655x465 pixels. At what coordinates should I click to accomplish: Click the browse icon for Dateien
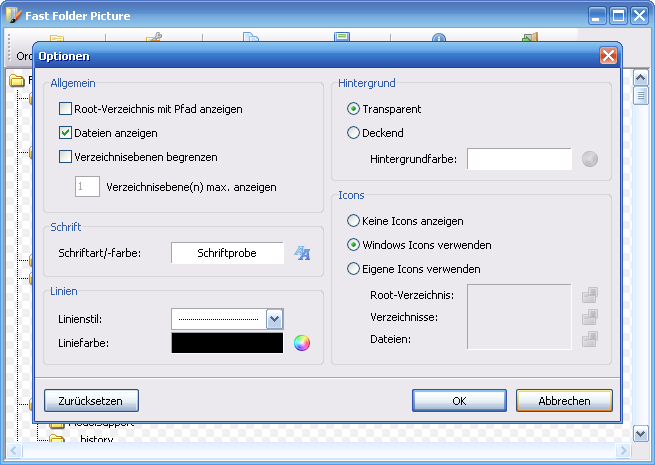(x=590, y=340)
